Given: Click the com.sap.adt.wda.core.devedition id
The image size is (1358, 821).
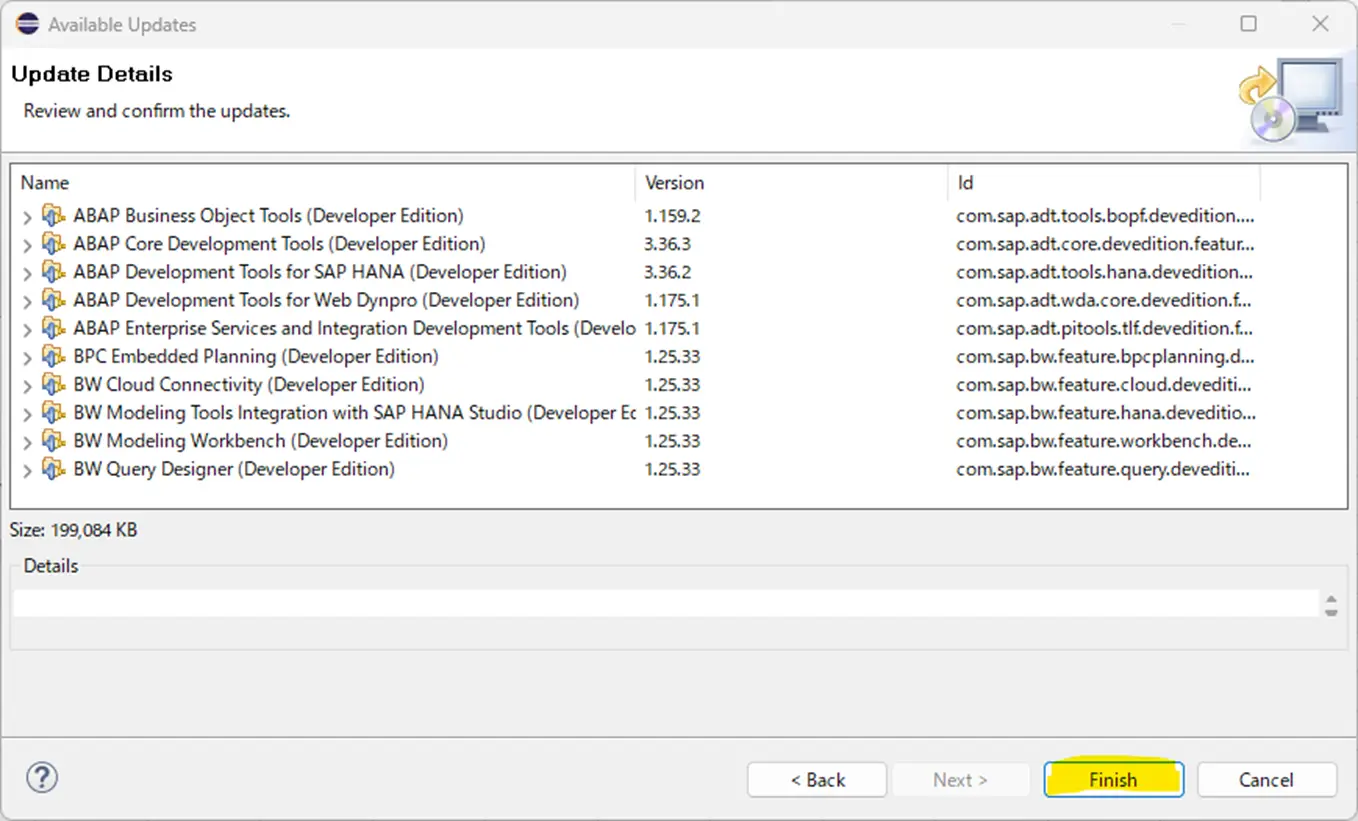Looking at the screenshot, I should [1105, 299].
